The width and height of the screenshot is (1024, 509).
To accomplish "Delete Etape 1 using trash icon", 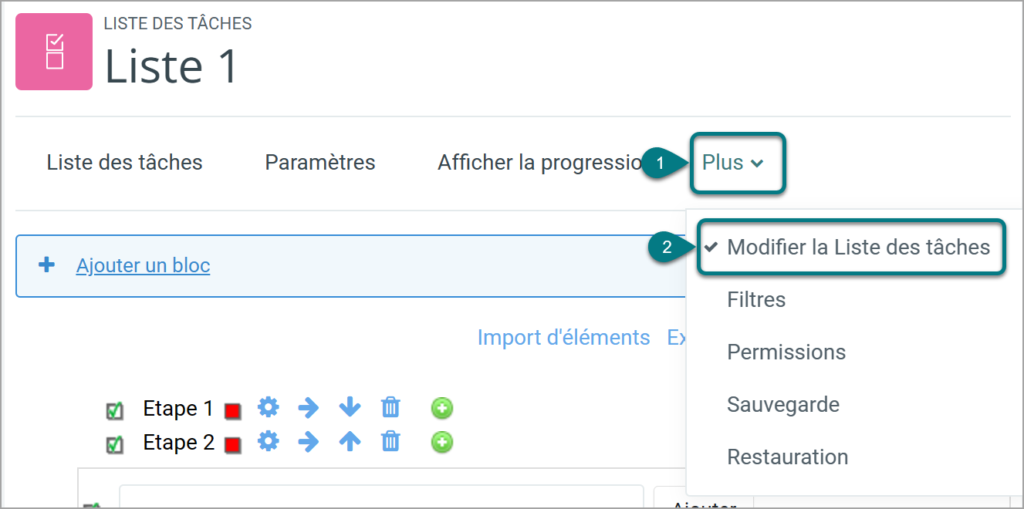I will click(390, 408).
